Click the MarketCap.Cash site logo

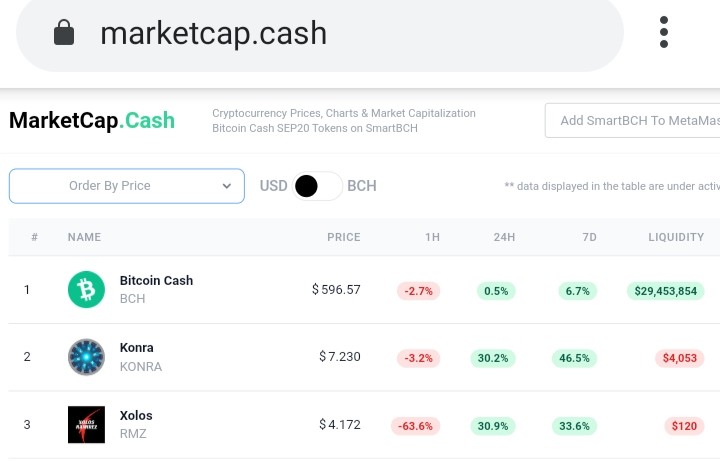92,121
